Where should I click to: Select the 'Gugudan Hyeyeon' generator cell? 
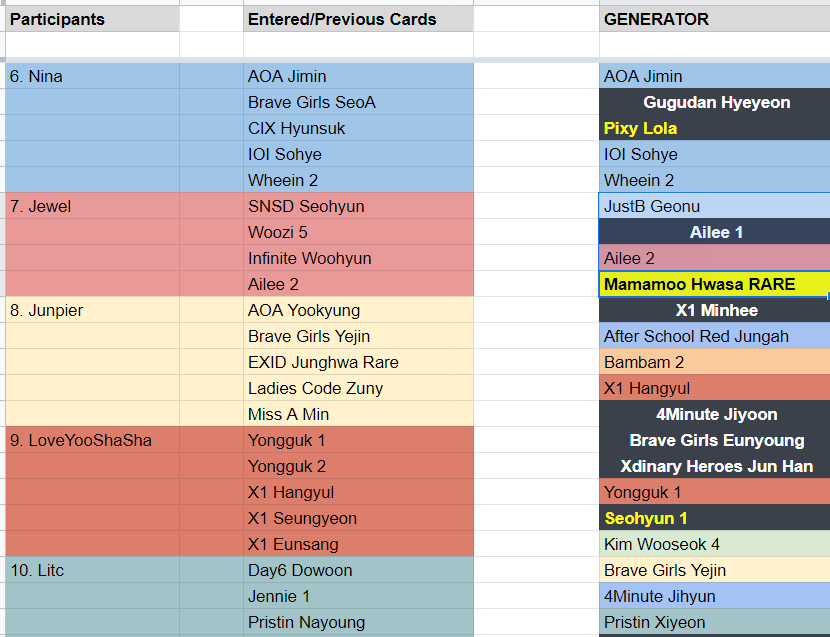point(715,102)
